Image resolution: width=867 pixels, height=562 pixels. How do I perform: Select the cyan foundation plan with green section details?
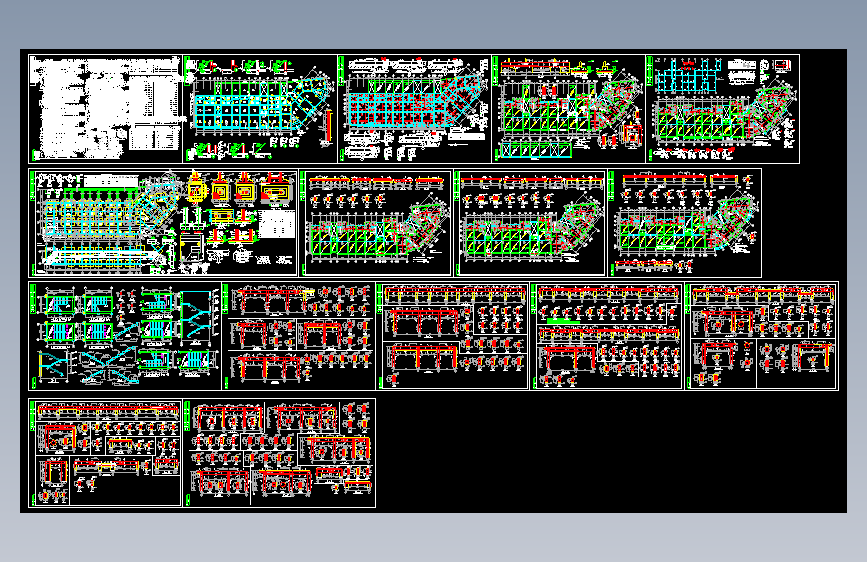click(260, 109)
